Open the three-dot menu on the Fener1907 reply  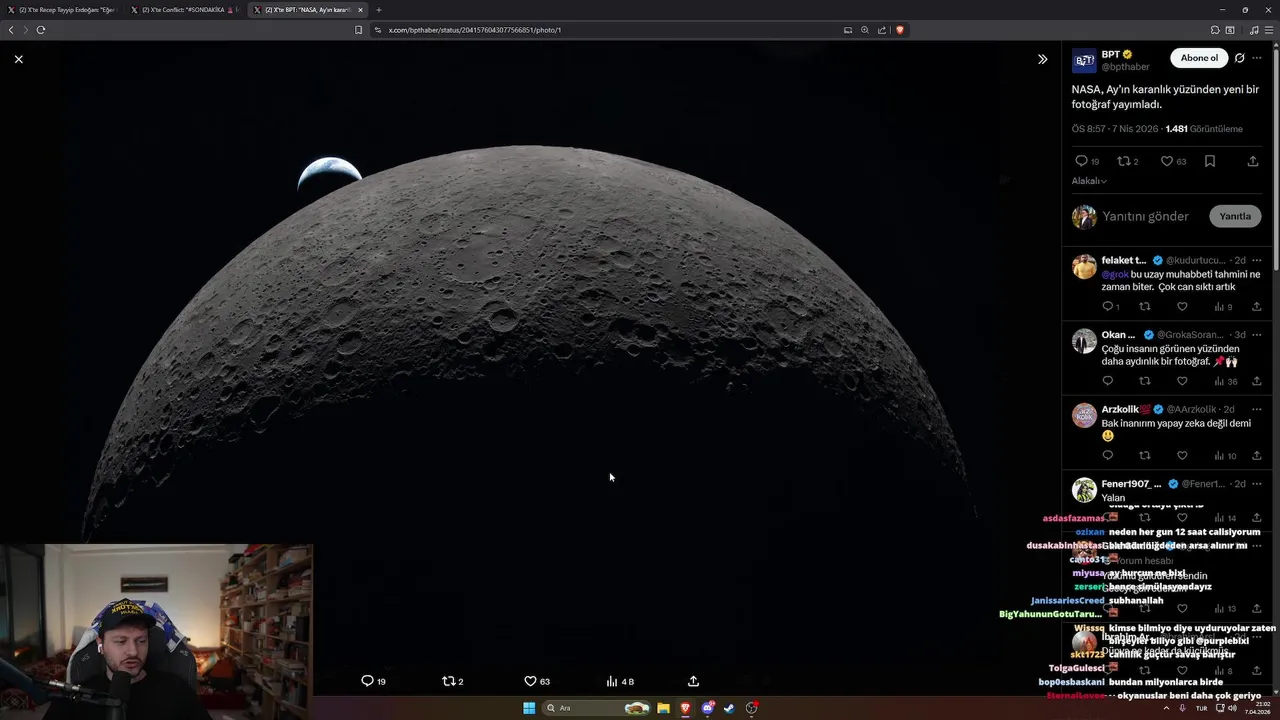1257,483
